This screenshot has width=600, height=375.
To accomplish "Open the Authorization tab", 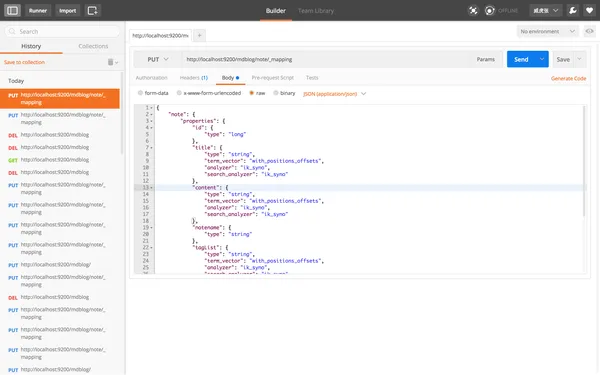I will point(152,78).
